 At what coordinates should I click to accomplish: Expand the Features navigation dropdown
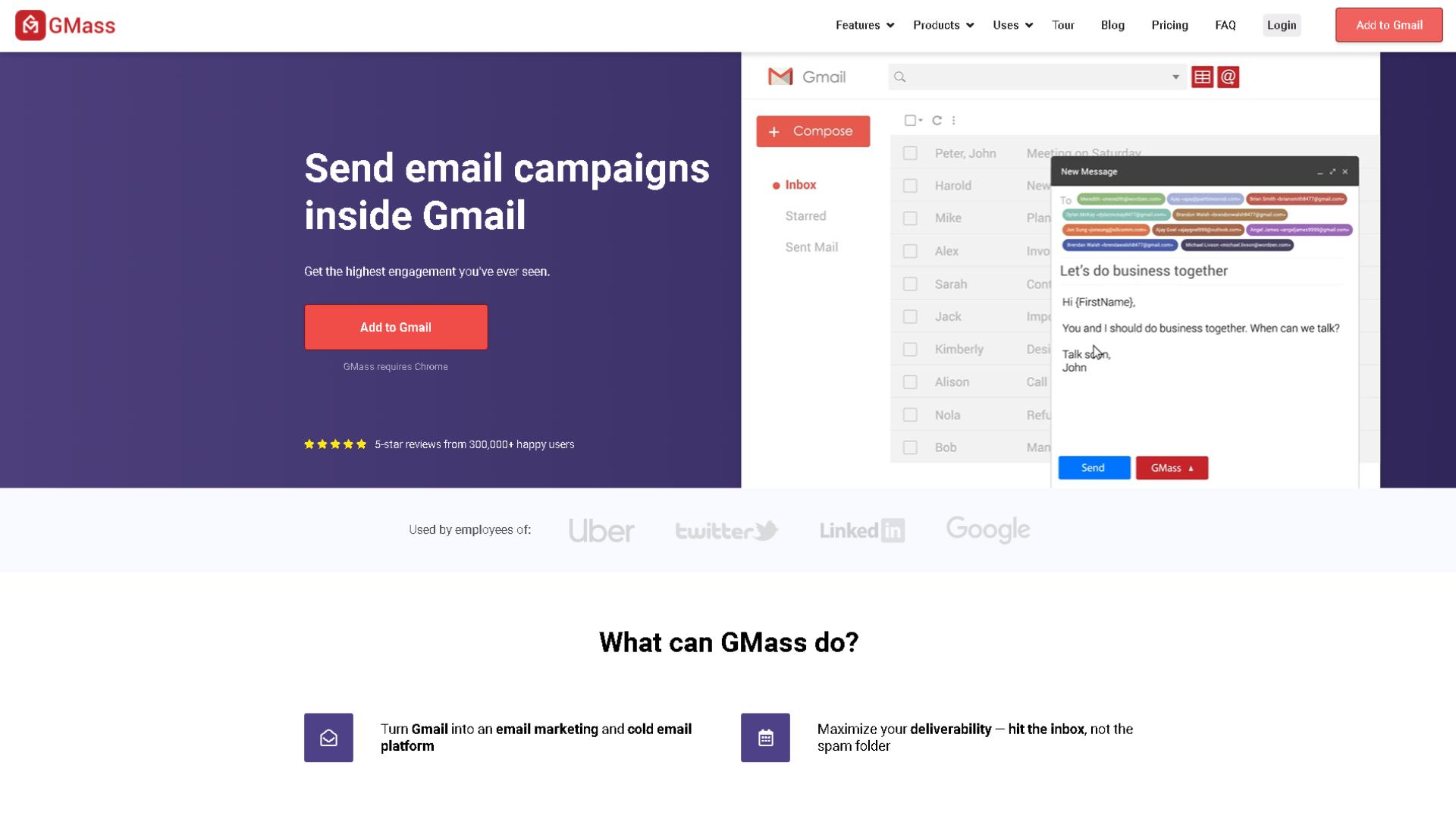coord(862,25)
